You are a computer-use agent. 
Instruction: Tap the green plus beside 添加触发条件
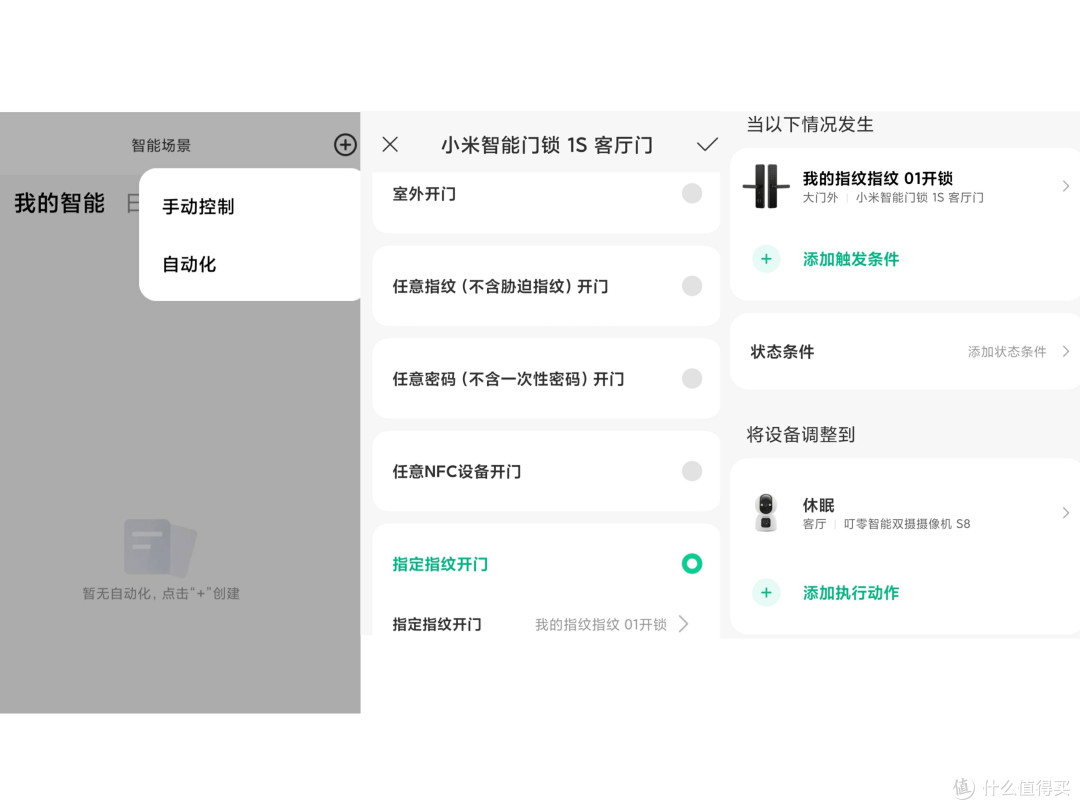(x=766, y=259)
